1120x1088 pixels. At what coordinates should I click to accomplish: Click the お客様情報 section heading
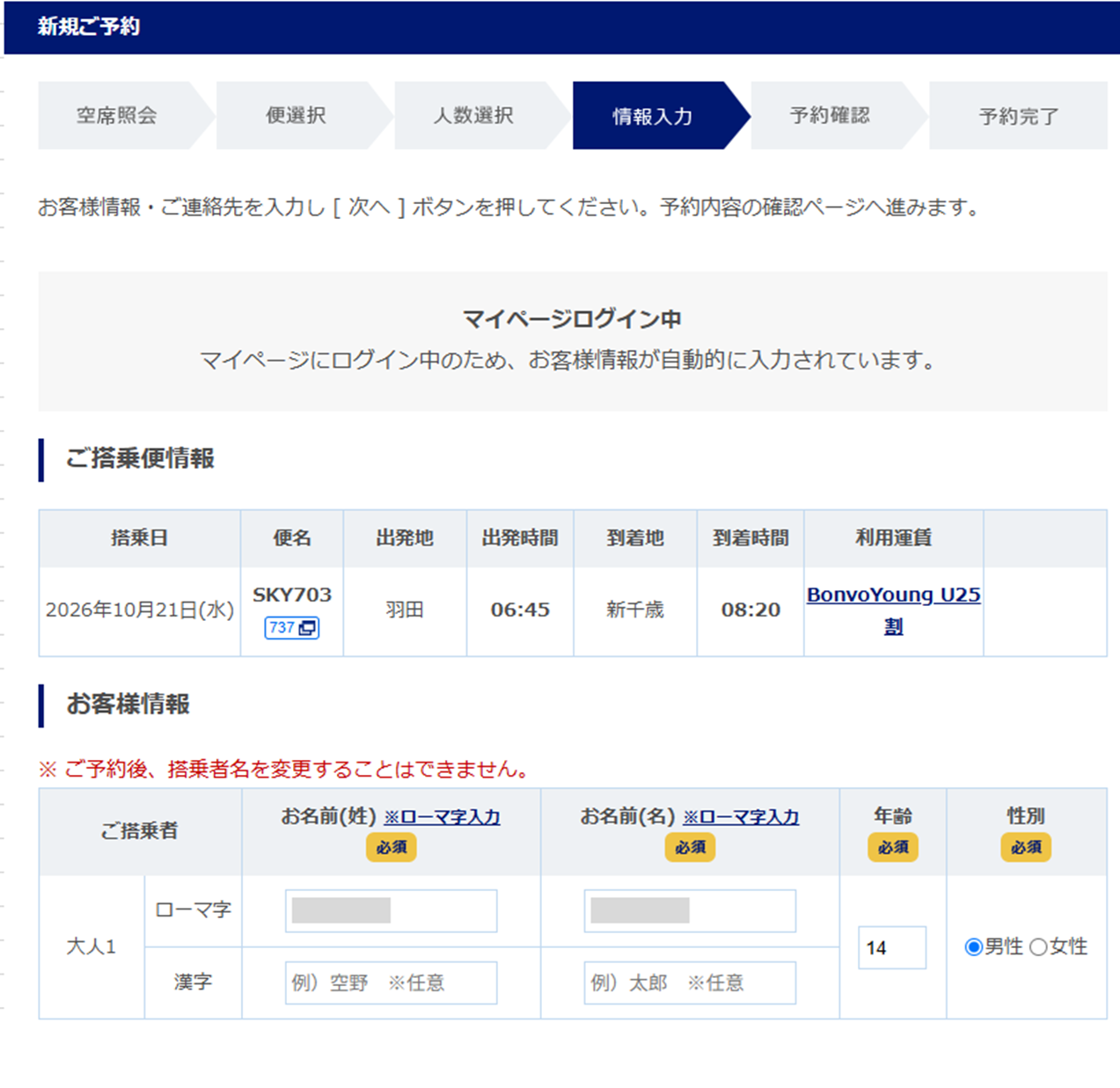point(128,705)
